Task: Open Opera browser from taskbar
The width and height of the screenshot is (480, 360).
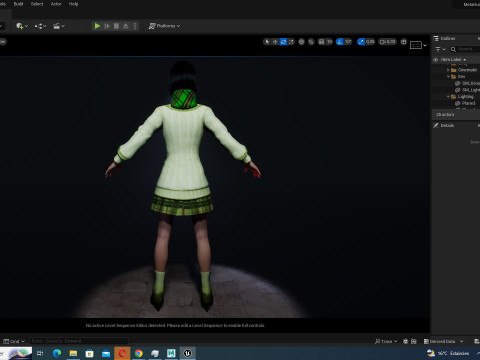Action: tap(122, 353)
